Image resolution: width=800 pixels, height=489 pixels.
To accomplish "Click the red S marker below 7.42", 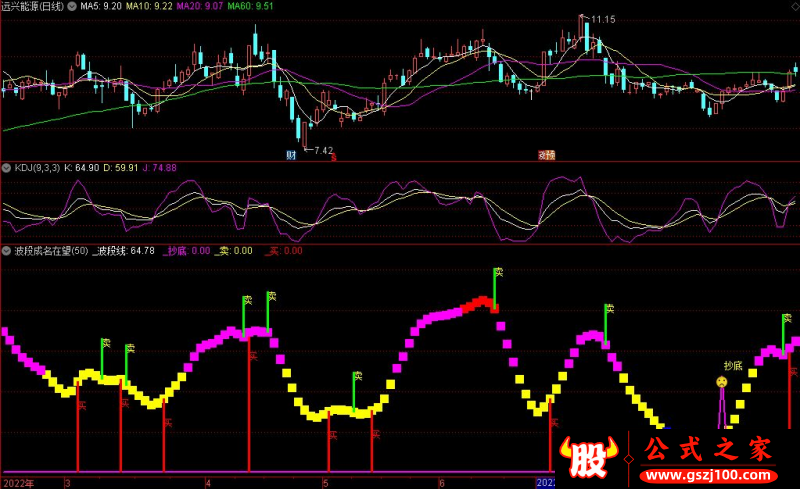I will coord(334,157).
